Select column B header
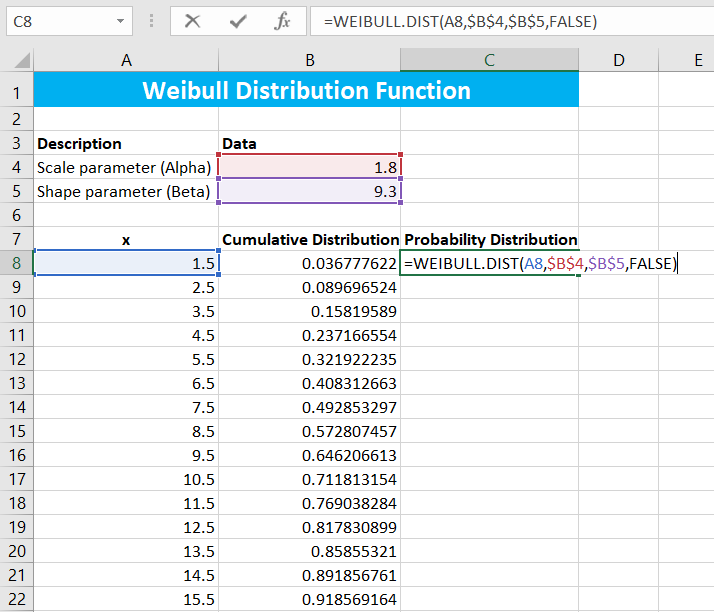This screenshot has height=612, width=714. click(x=309, y=61)
